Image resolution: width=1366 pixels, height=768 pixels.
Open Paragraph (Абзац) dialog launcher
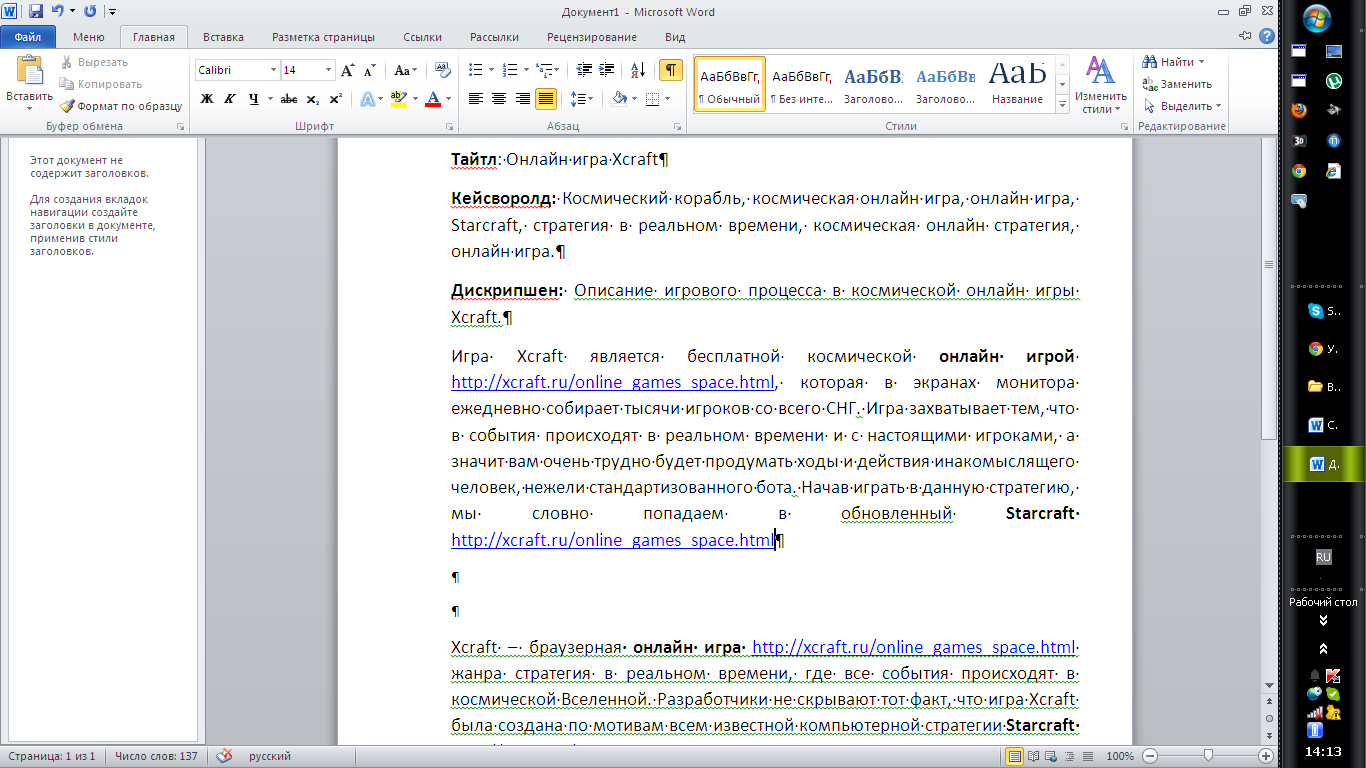[x=677, y=127]
